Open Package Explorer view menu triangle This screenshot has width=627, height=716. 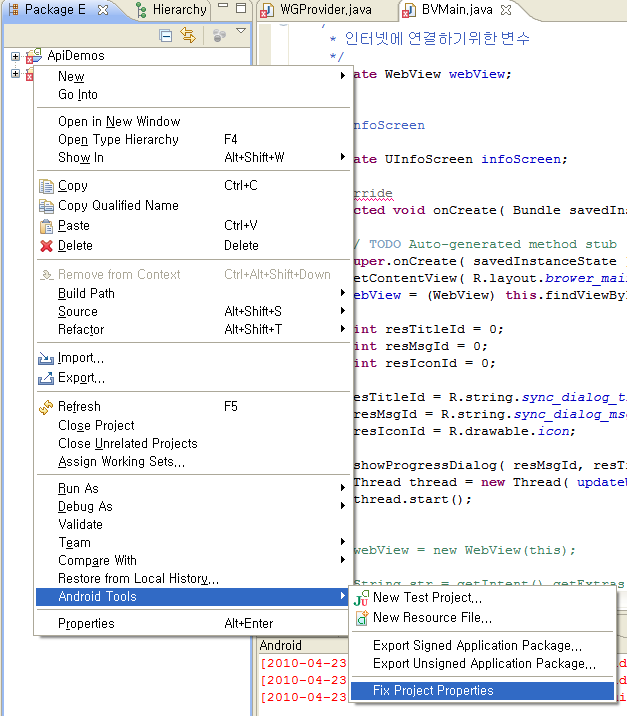tap(241, 31)
